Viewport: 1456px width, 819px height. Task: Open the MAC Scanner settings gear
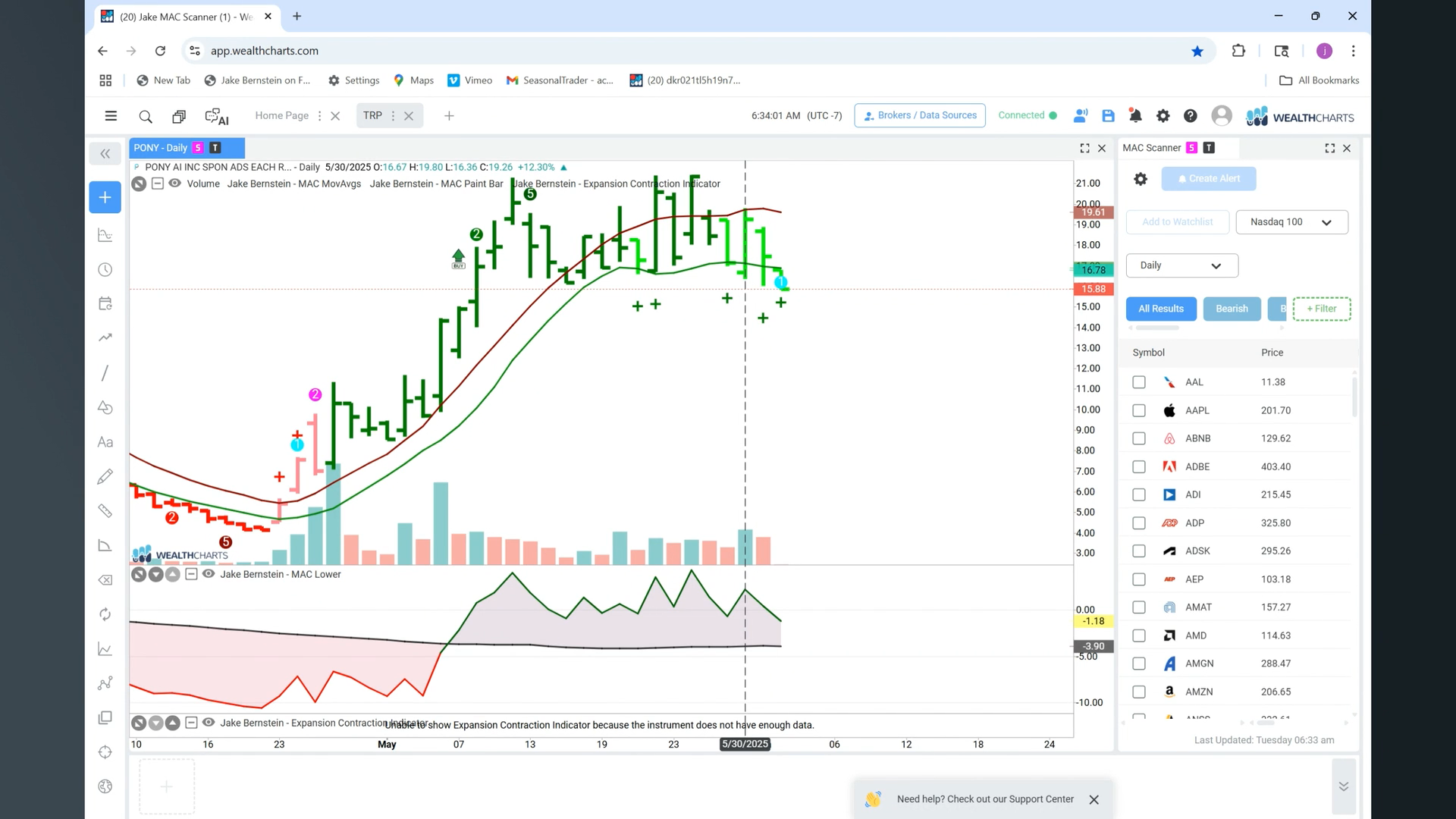(1140, 179)
